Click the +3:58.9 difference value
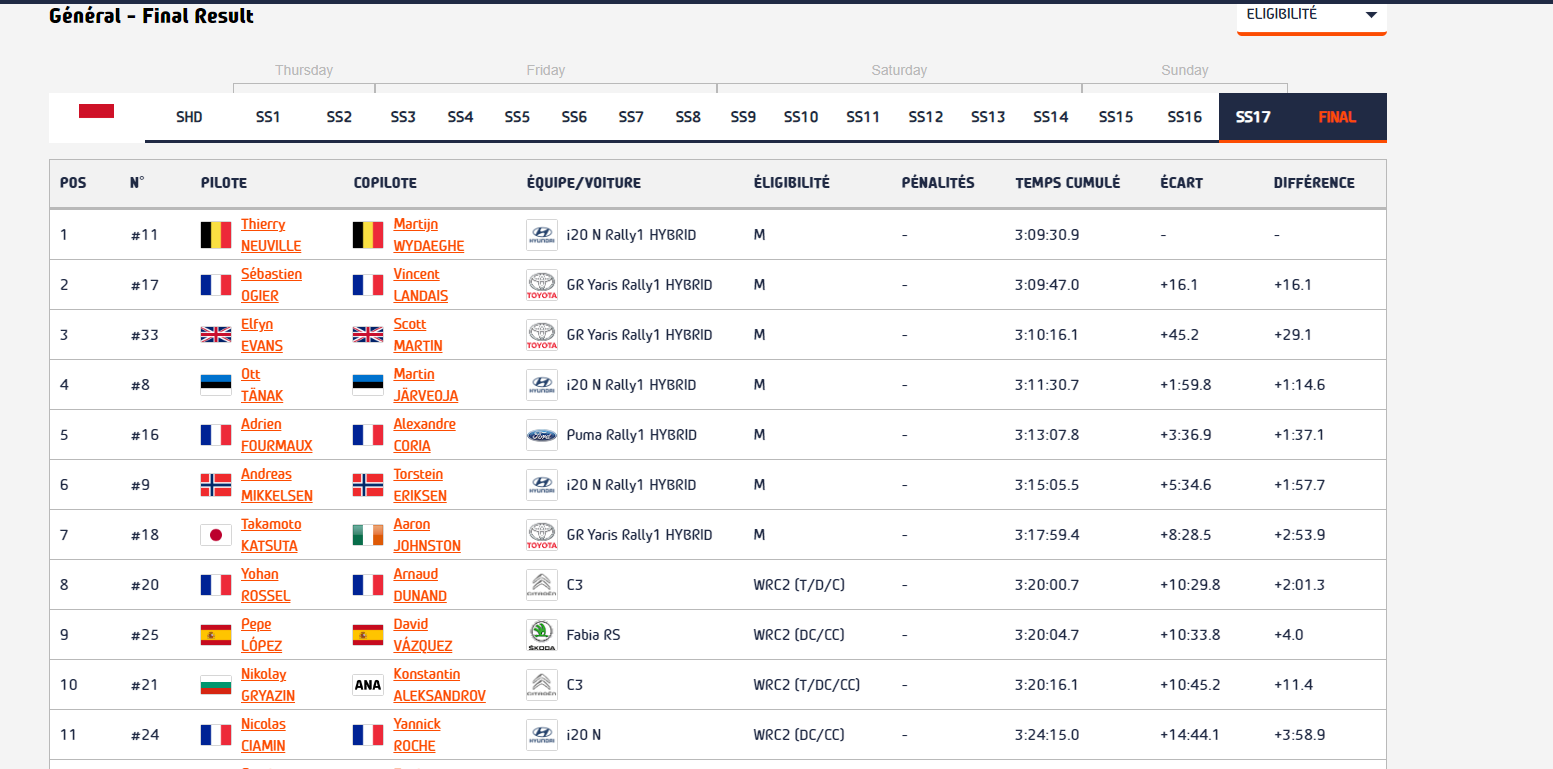The height and width of the screenshot is (769, 1553). [1300, 735]
